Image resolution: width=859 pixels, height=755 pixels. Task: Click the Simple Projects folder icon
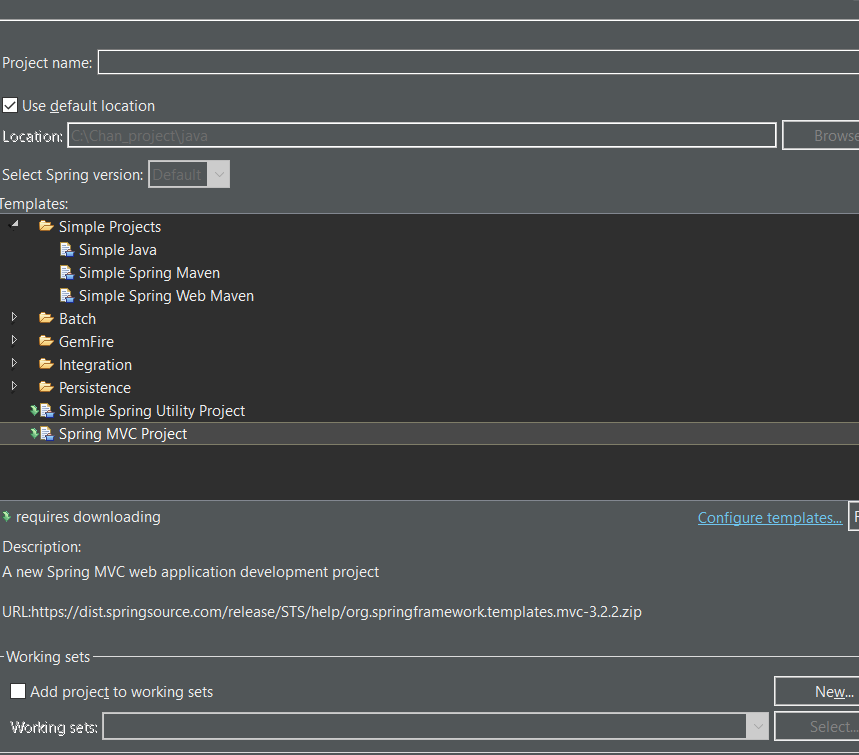point(46,226)
